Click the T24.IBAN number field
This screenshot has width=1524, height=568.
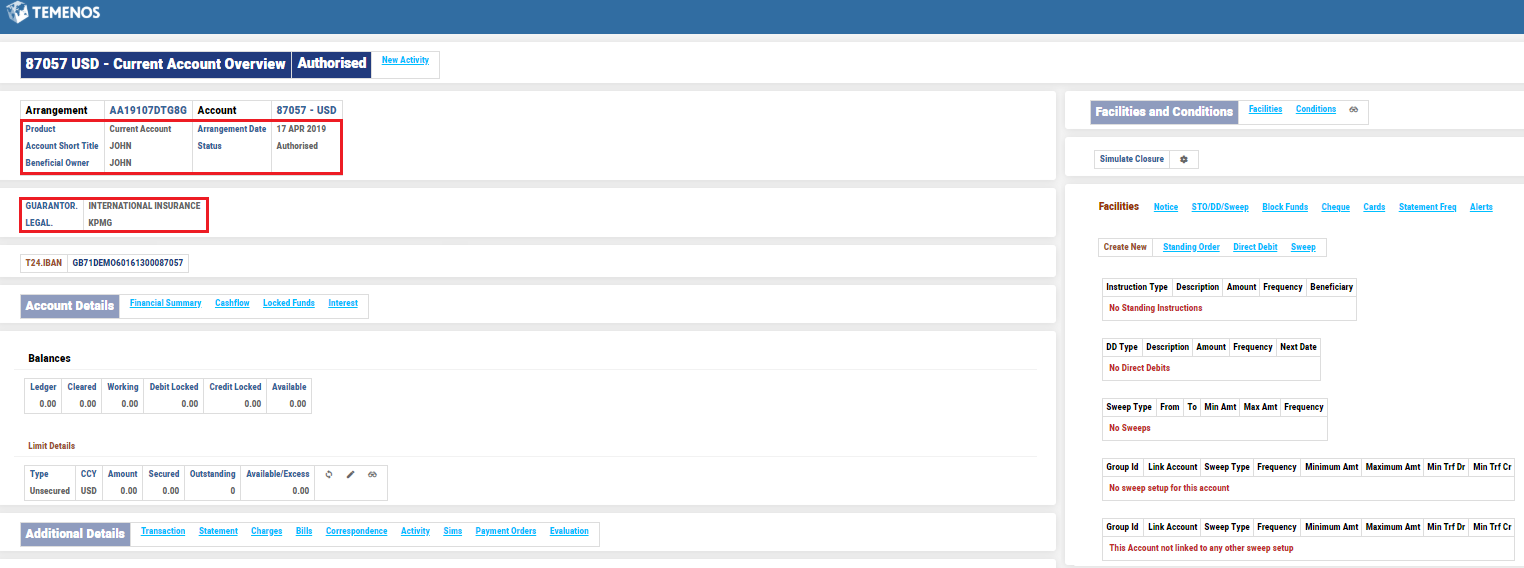coord(129,263)
